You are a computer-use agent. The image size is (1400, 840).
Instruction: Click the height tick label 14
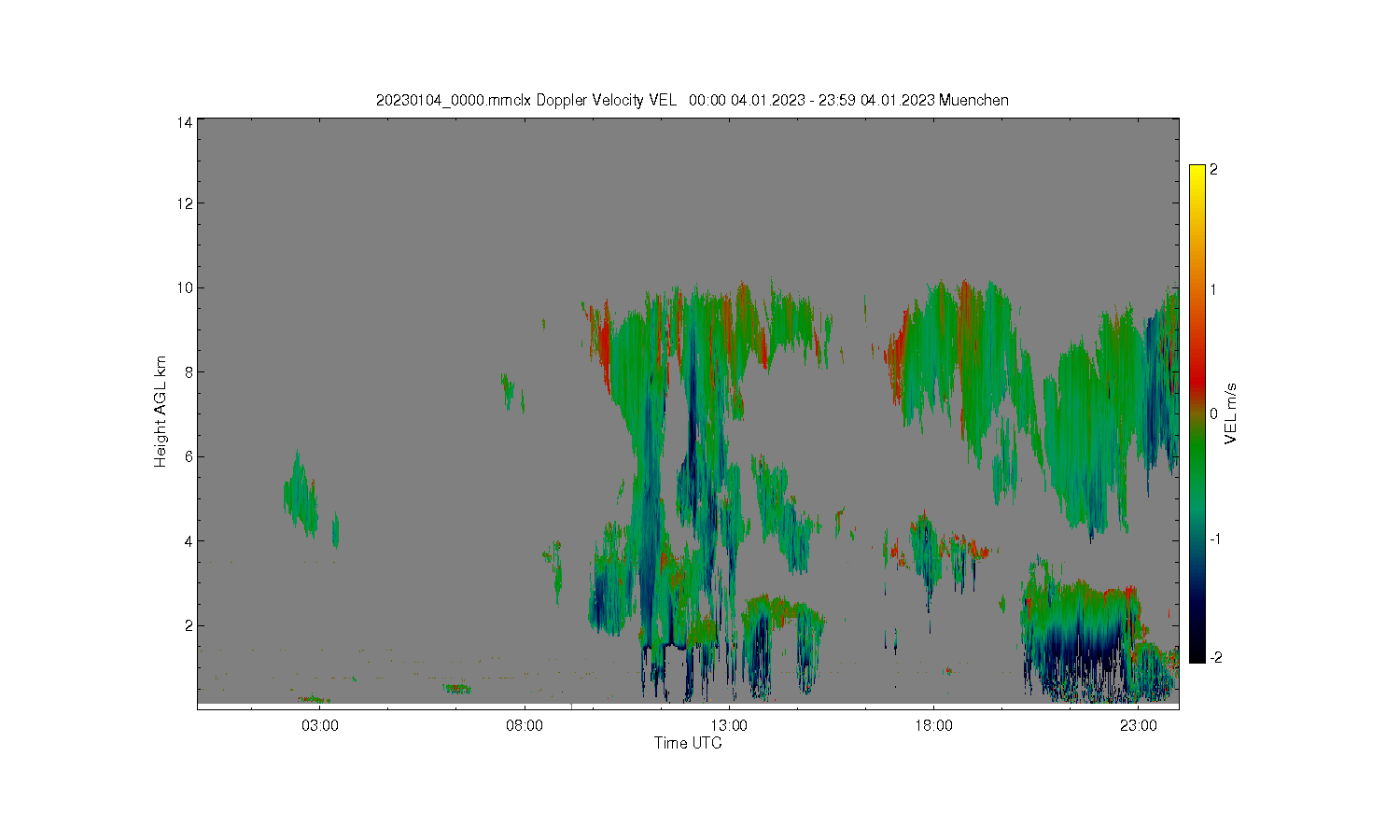click(x=185, y=122)
